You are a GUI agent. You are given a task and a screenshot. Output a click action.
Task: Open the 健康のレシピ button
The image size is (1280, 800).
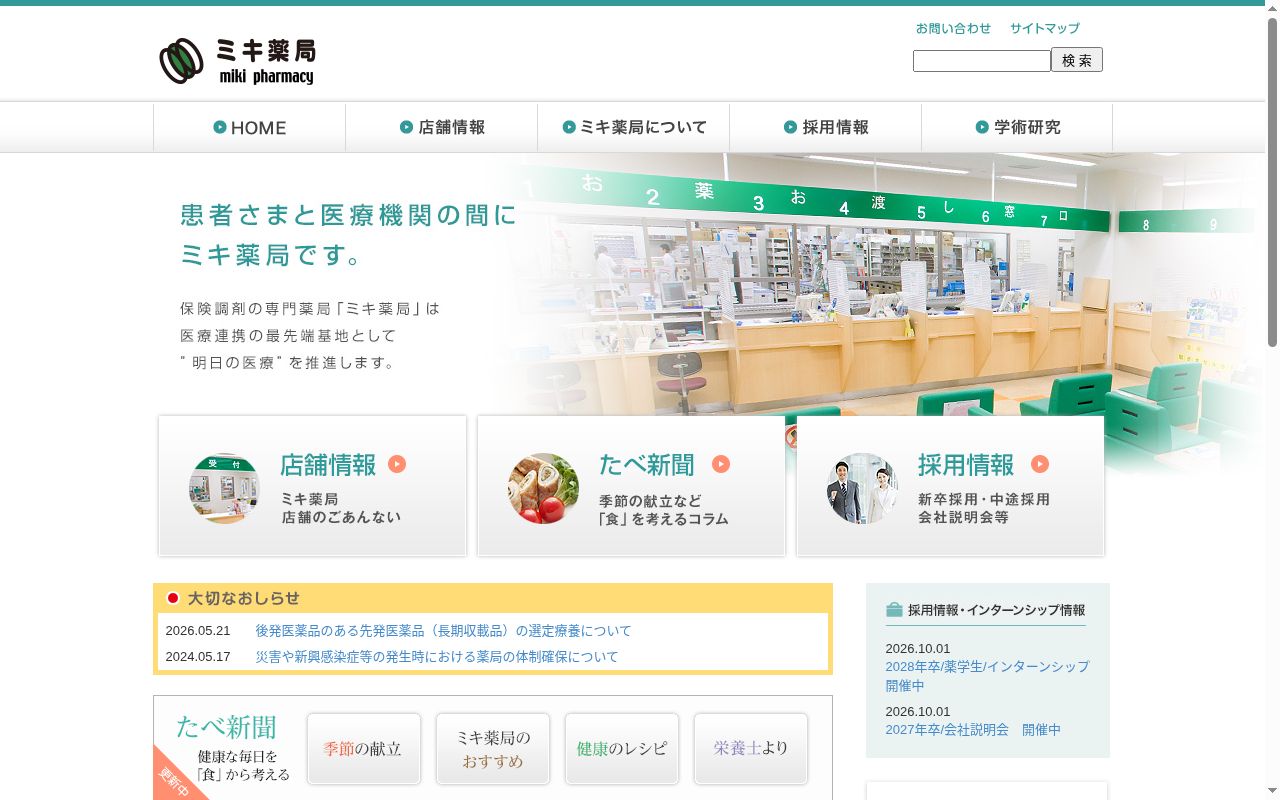coord(621,748)
